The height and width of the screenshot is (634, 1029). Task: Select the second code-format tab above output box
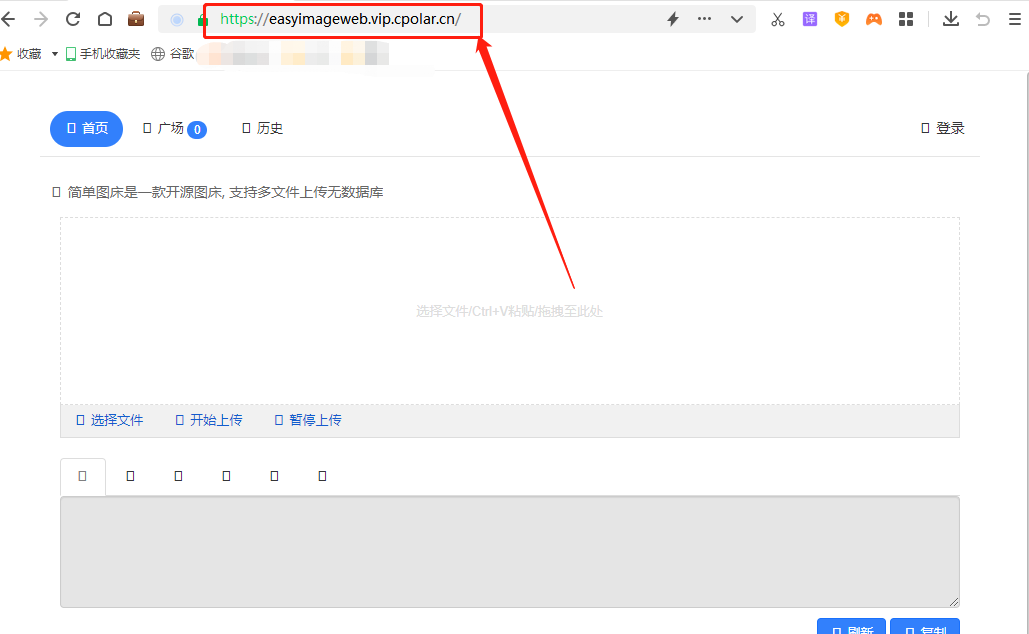click(x=130, y=476)
